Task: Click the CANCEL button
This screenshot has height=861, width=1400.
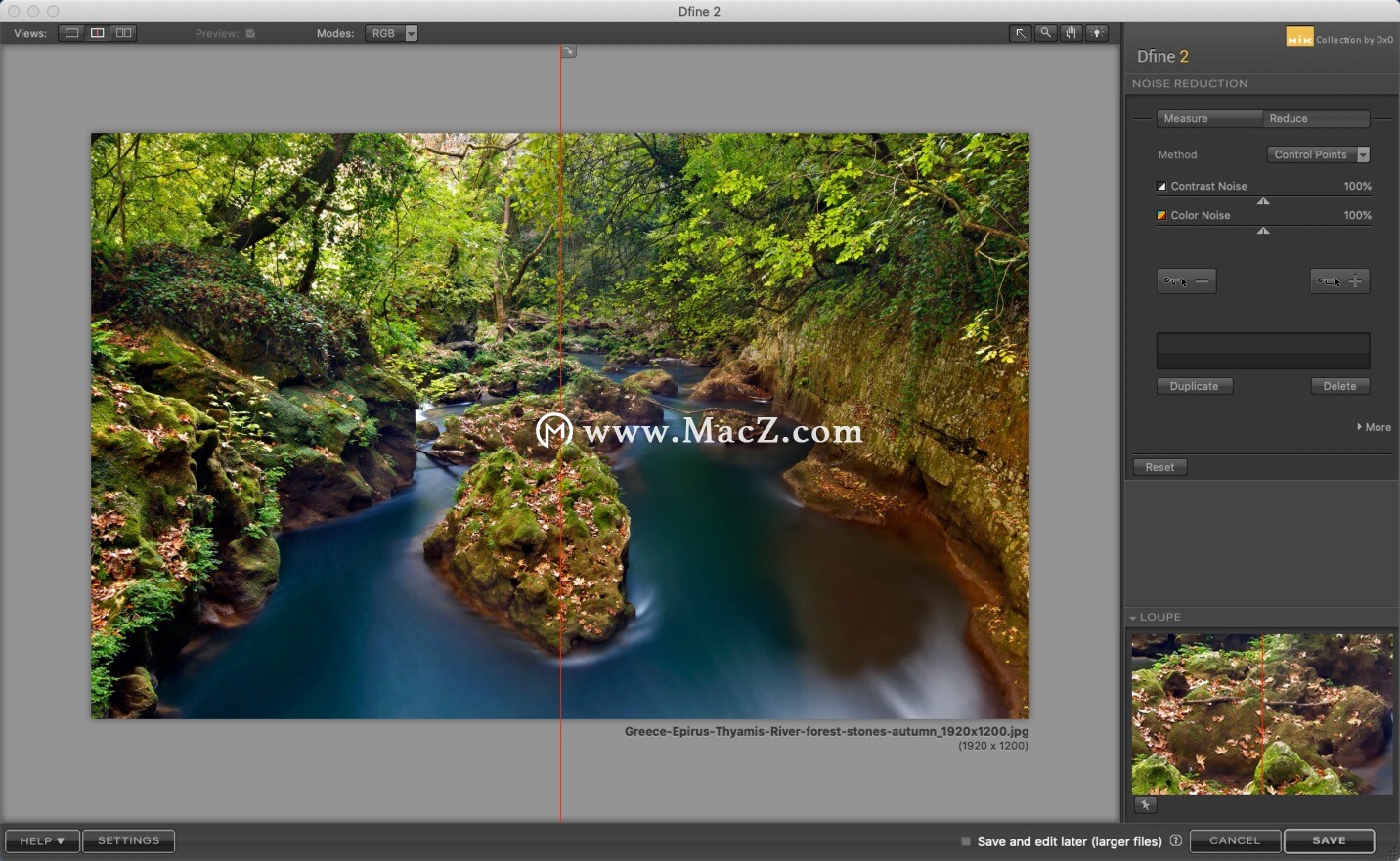Action: tap(1235, 840)
